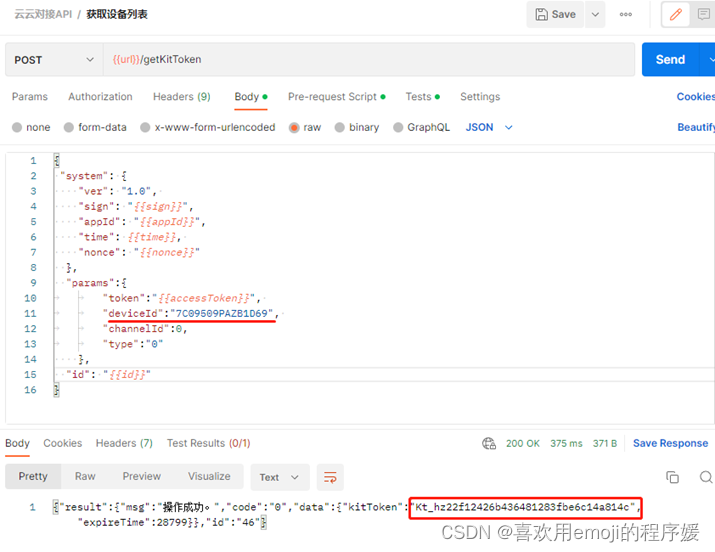Click the "expireTime":28799 response text
Viewport: 715px width, 552px height.
(133, 522)
